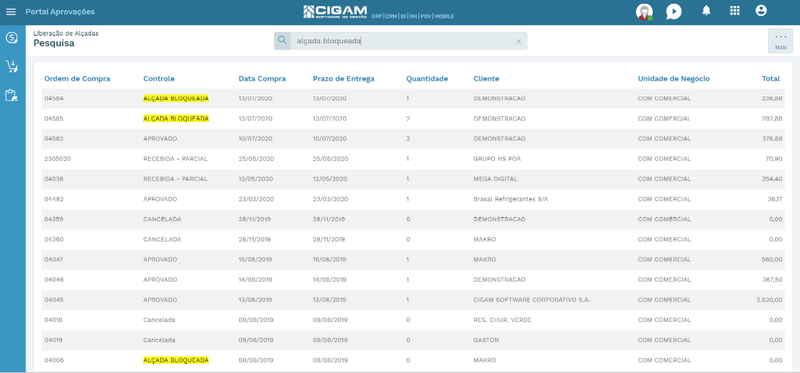Click total value 2.520,00
Viewport: 800px width, 373px height.
pos(769,300)
